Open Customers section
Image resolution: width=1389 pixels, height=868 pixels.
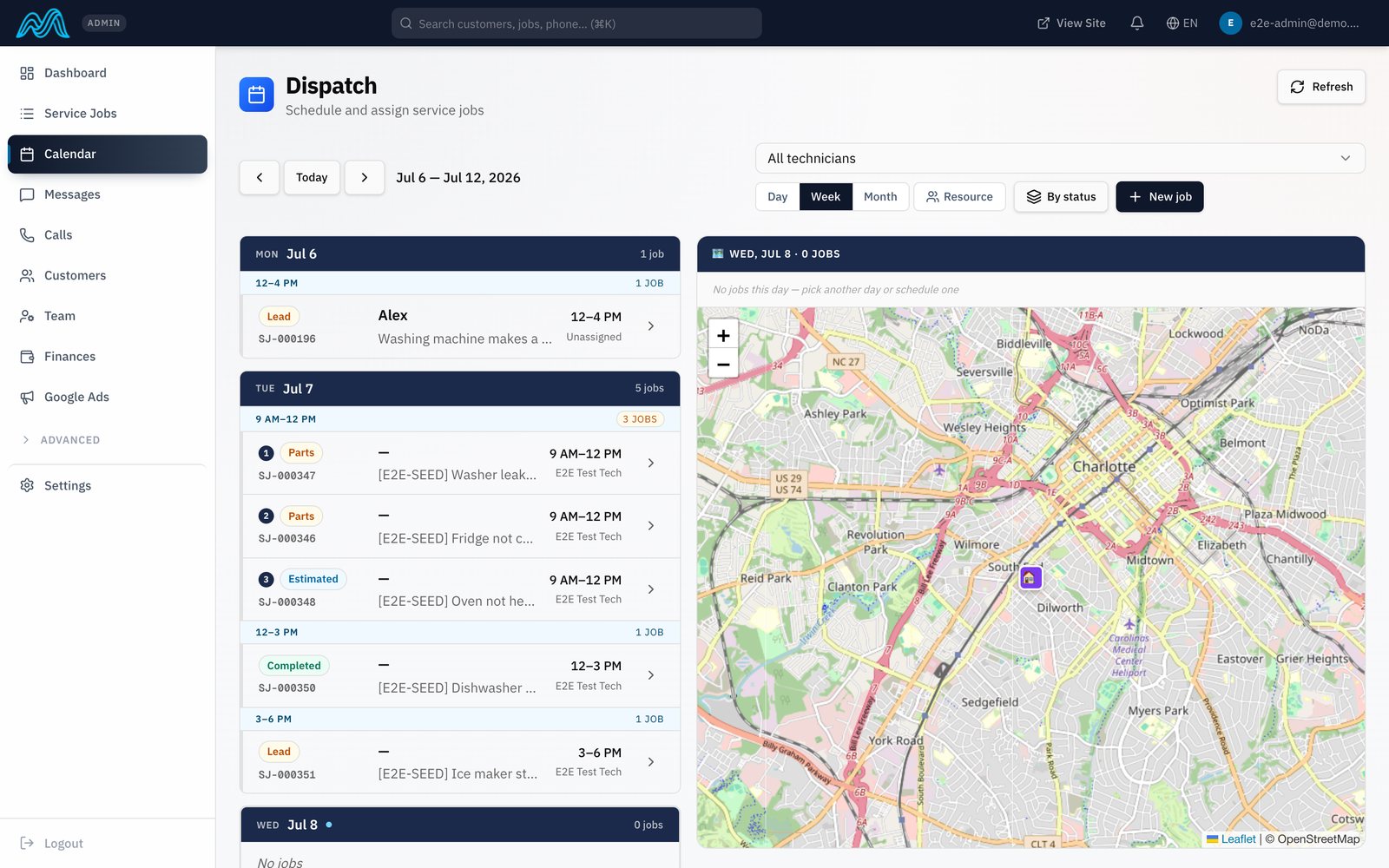[x=108, y=275]
